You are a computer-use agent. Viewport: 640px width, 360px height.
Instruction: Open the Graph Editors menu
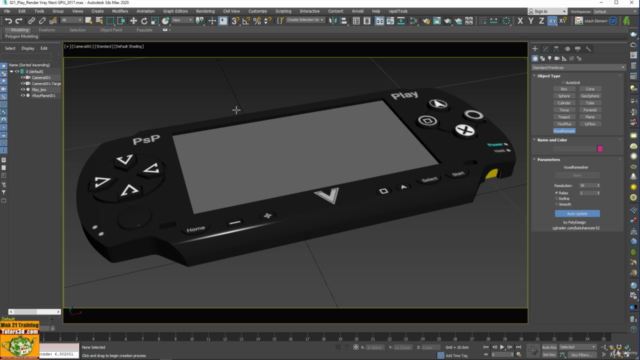175,11
